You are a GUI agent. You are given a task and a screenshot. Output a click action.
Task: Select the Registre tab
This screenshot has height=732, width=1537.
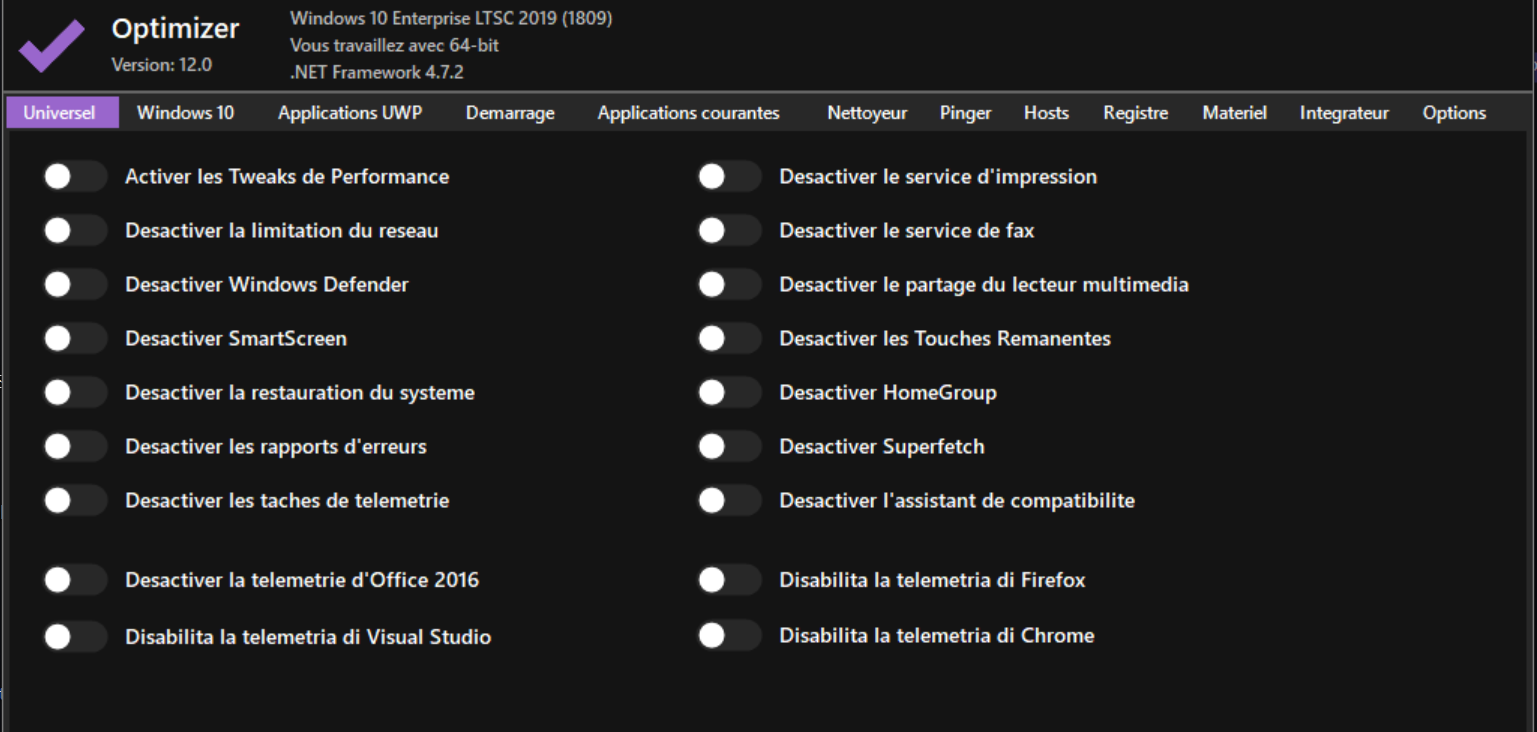[x=1135, y=113]
